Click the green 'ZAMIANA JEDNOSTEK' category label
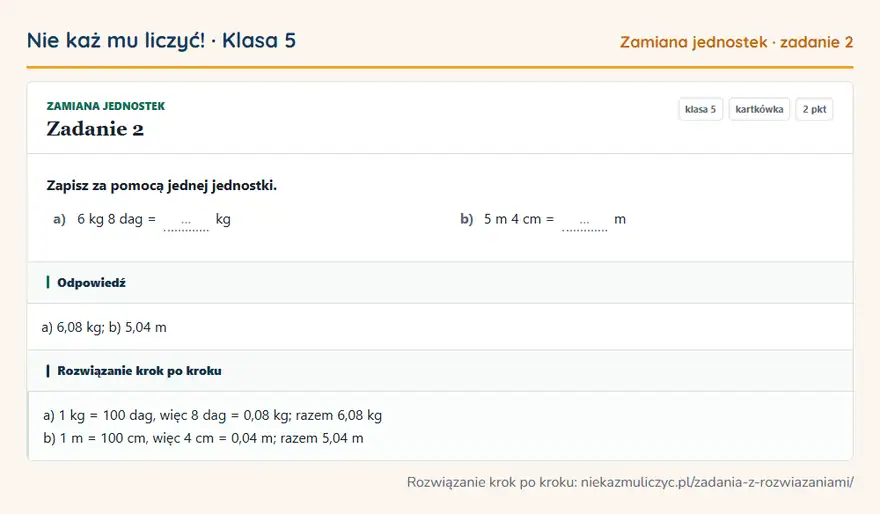 point(106,106)
